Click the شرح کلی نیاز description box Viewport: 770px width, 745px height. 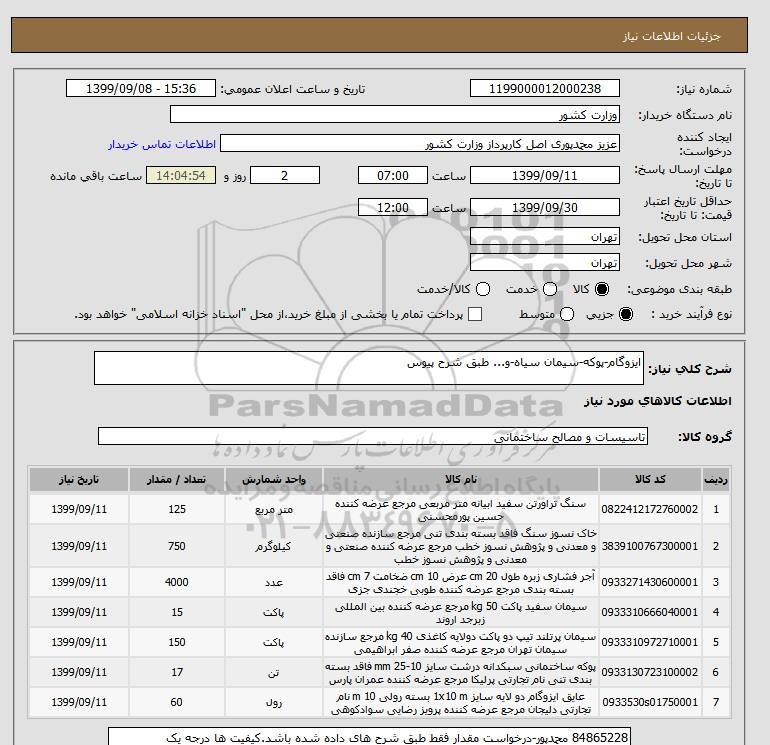(x=369, y=368)
